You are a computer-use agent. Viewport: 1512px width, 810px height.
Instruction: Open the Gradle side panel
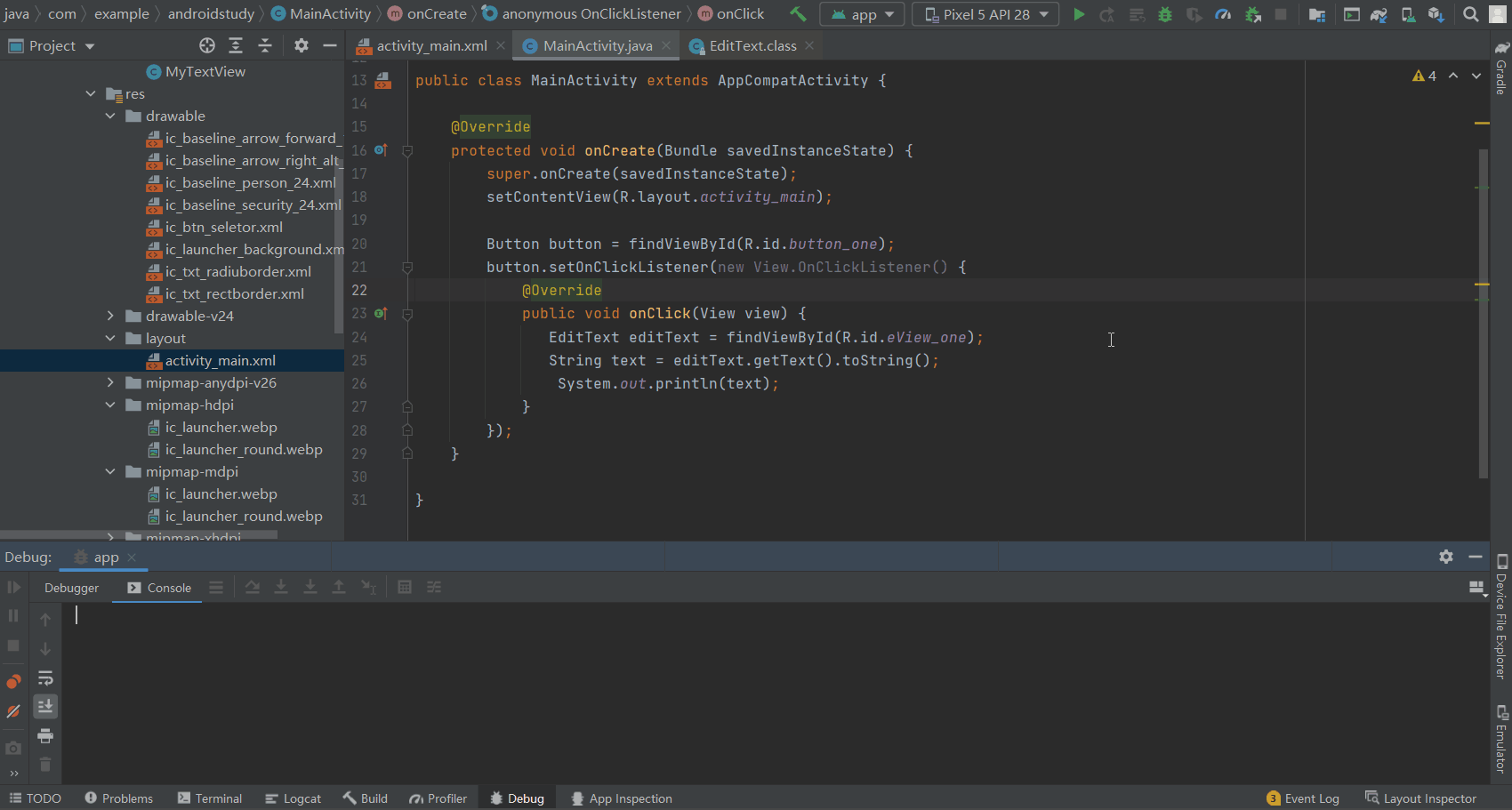point(1501,68)
